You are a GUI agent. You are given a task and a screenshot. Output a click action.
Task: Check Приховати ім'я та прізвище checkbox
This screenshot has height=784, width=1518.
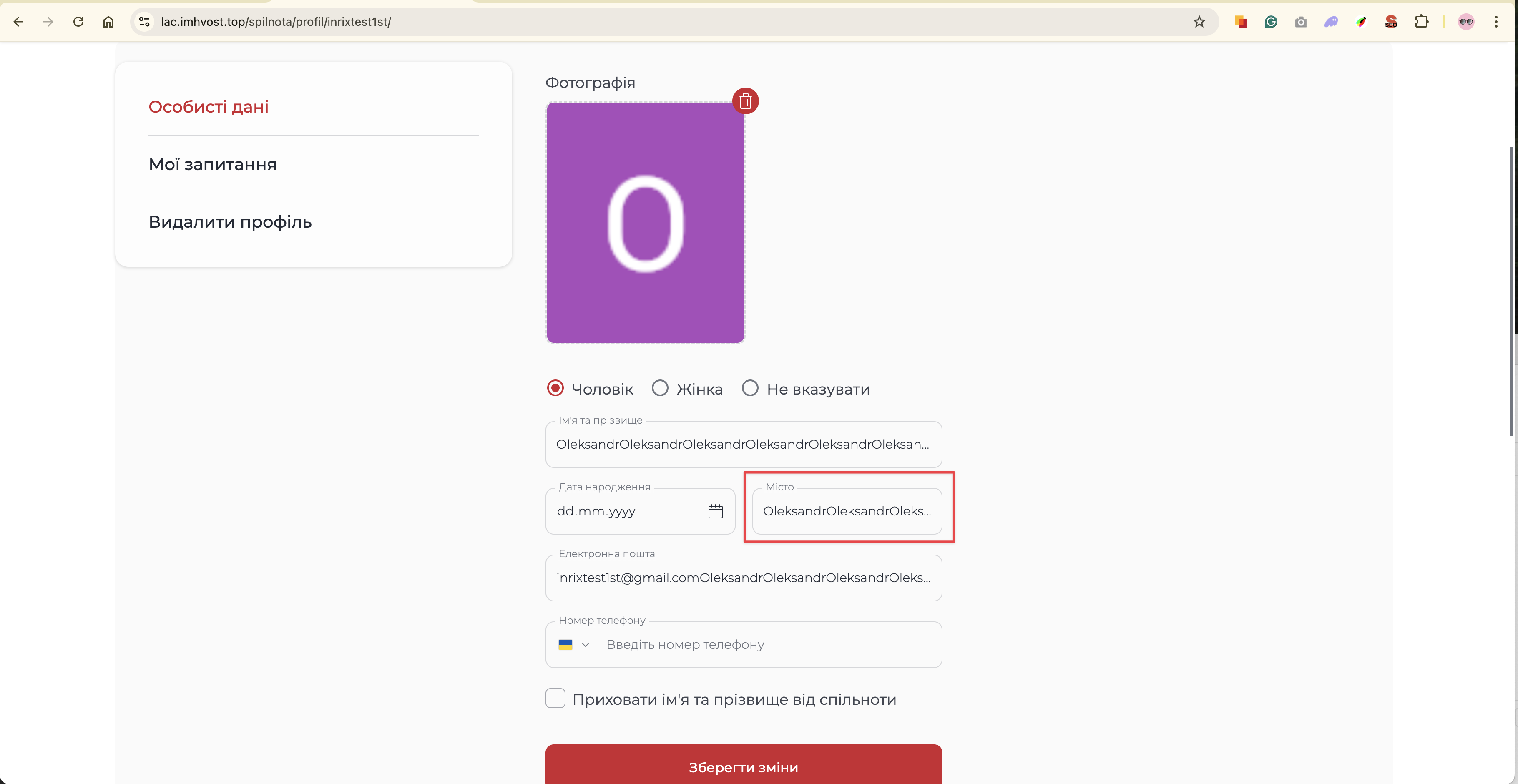555,699
